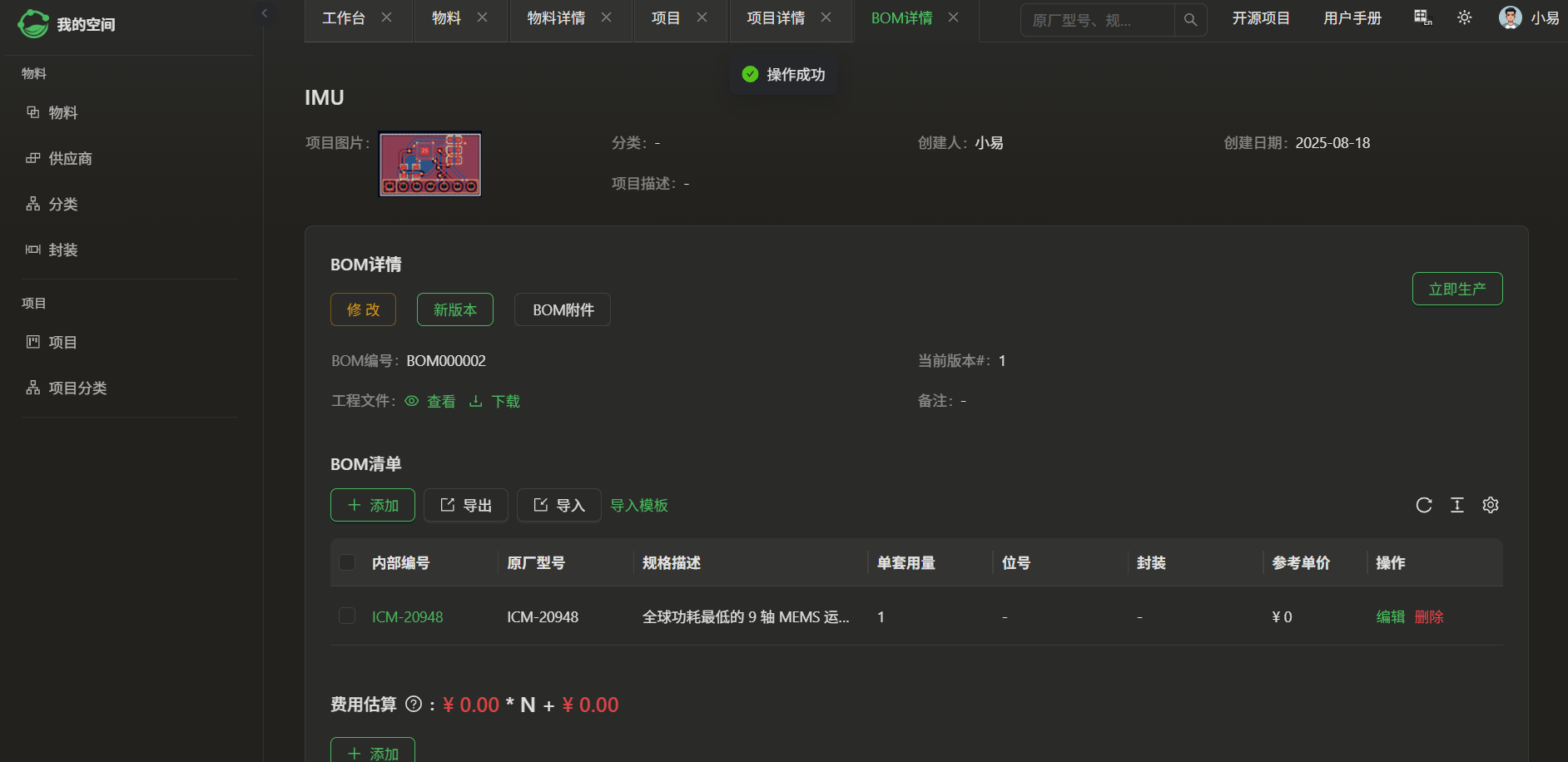Close the 物料 tab

point(483,17)
